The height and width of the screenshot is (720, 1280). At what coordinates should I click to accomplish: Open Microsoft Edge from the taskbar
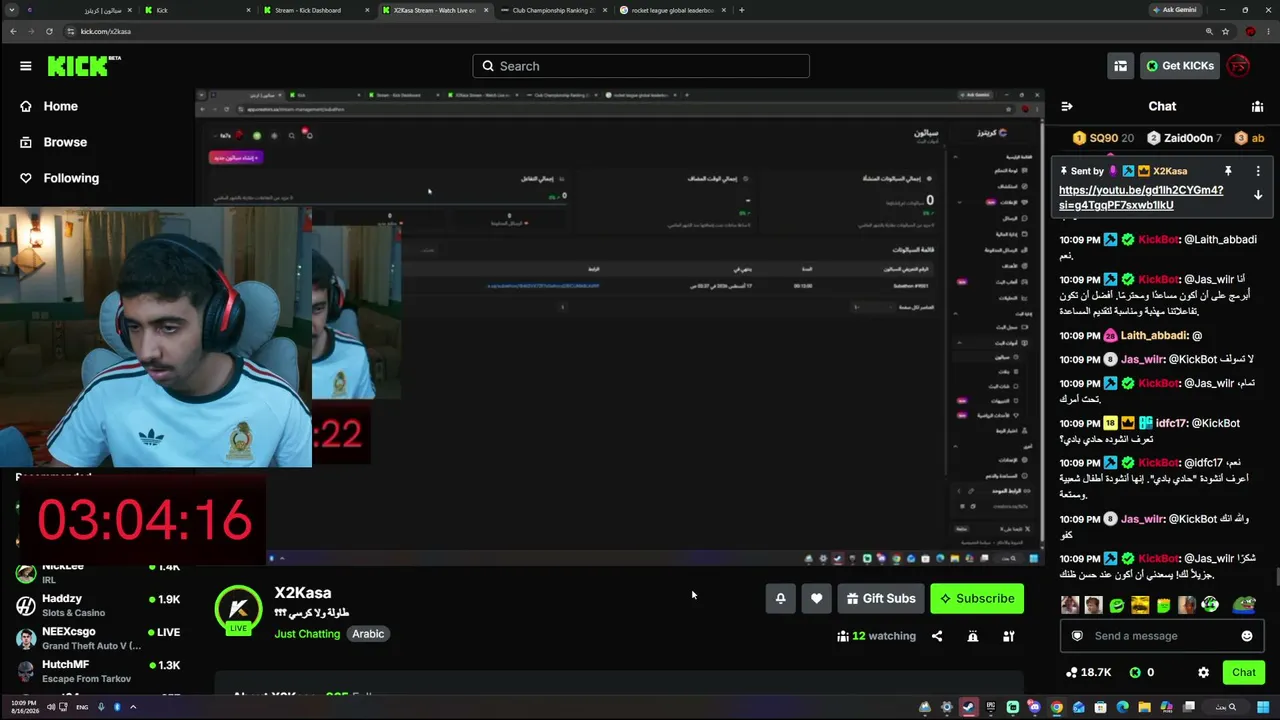click(1122, 708)
